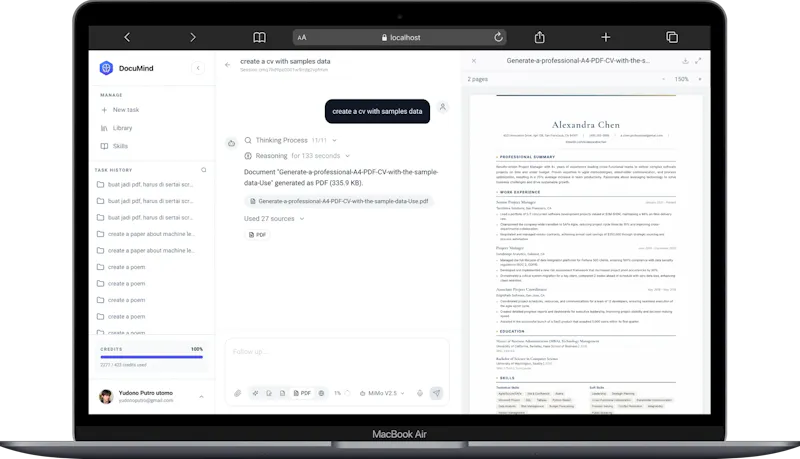Open the browser bookmarks book icon
Image resolution: width=800 pixels, height=459 pixels.
(259, 37)
